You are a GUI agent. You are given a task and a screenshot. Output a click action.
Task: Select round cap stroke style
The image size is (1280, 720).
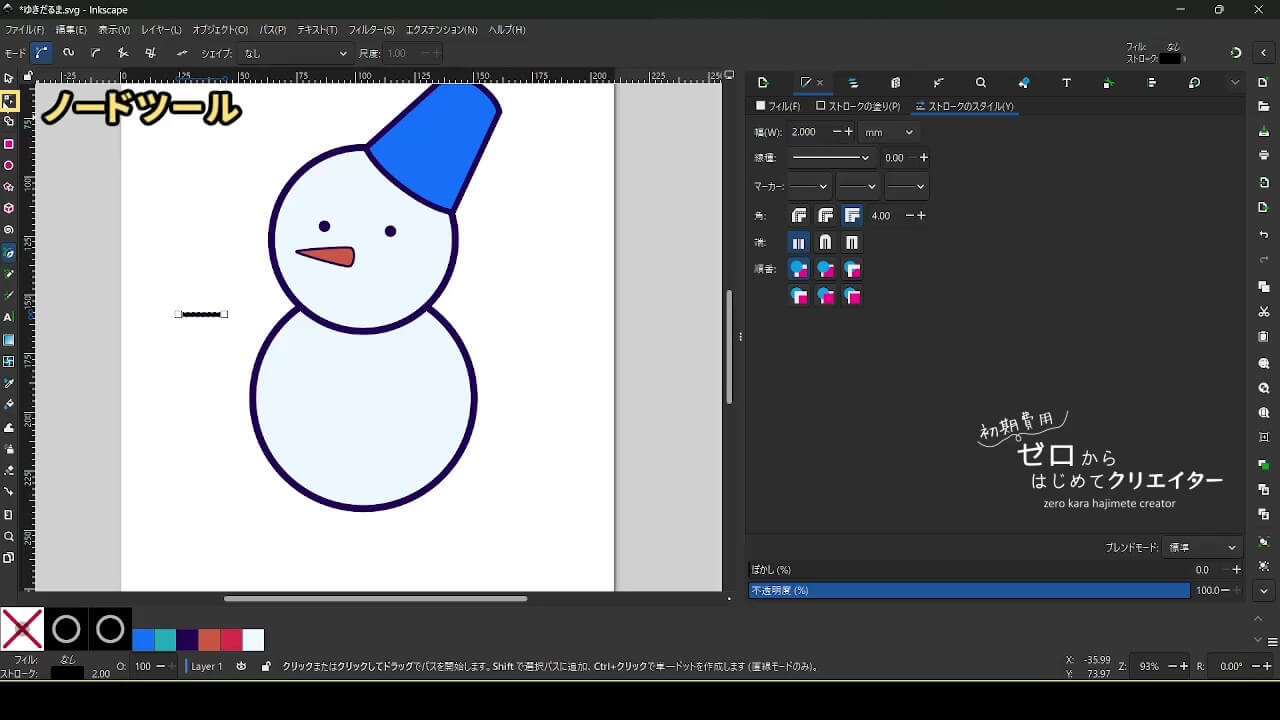tap(825, 243)
